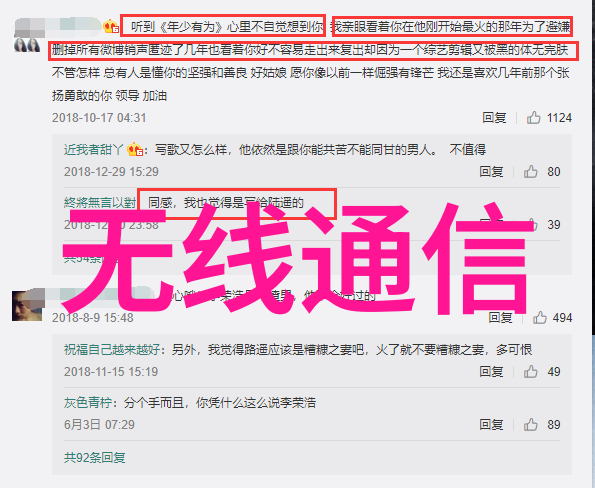Click crown badge beside first commenter name
Image resolution: width=595 pixels, height=488 pixels.
[111, 27]
